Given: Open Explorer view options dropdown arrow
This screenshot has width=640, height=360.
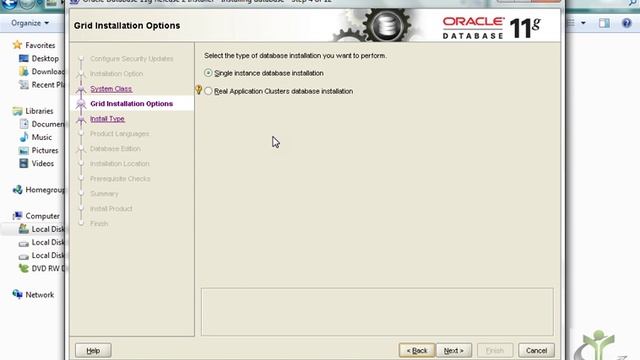Looking at the screenshot, I should [583, 23].
